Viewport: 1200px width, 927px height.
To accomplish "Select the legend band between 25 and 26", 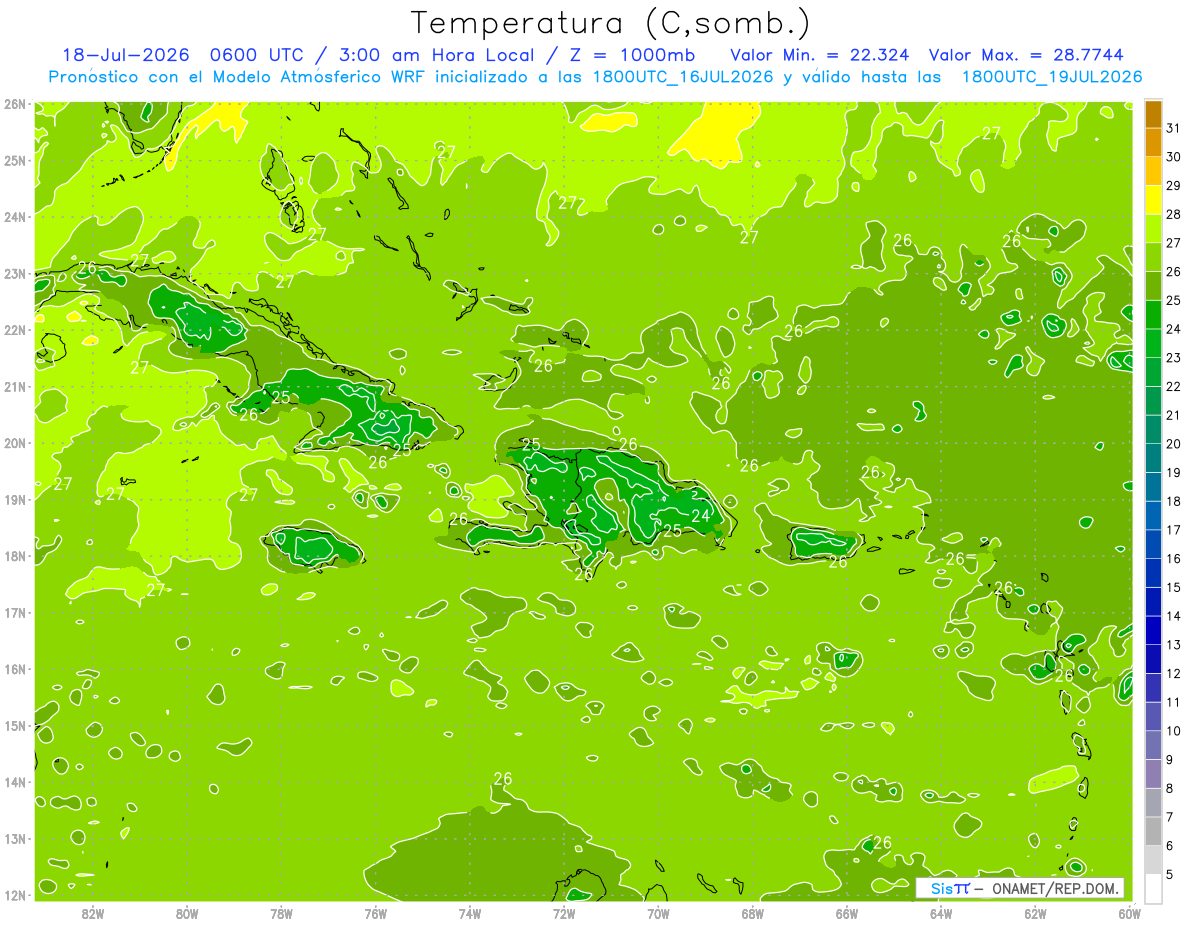I will [x=1154, y=286].
